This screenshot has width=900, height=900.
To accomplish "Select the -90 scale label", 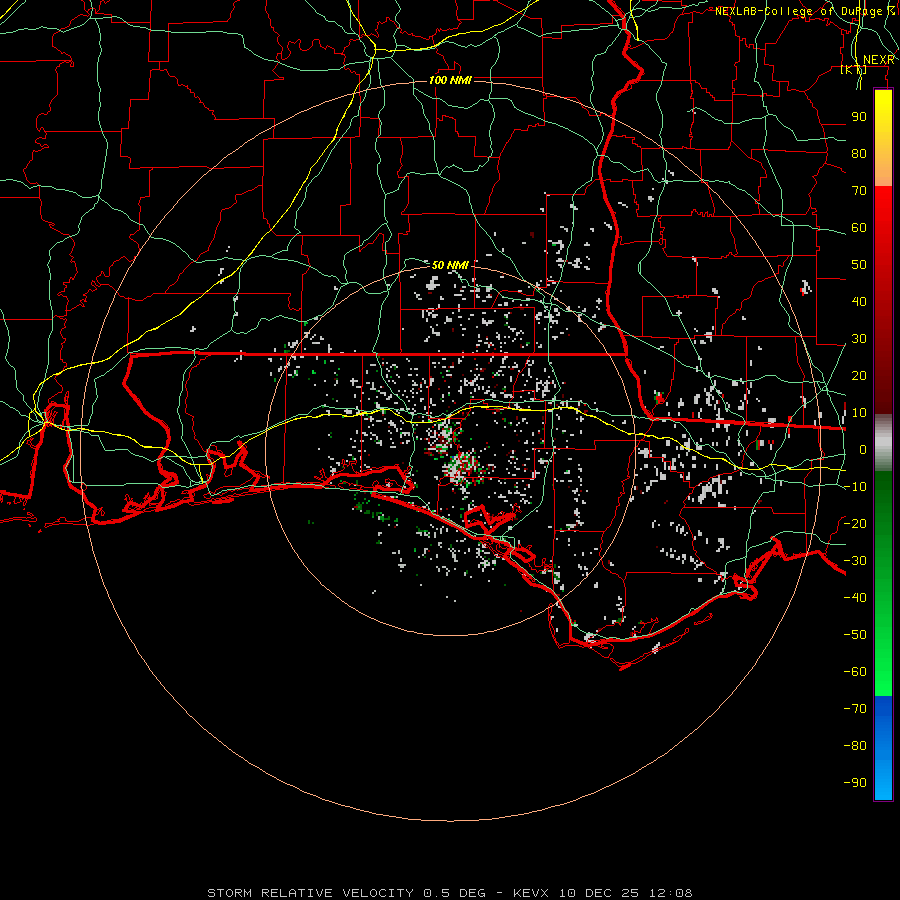I will [855, 782].
